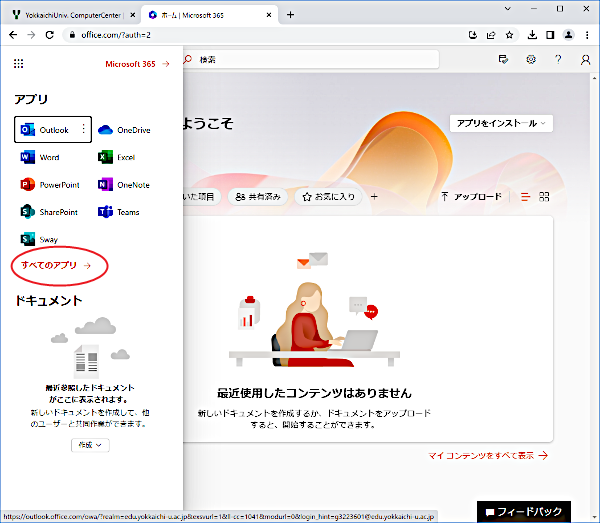Select the 共有済み filter tab

[x=258, y=197]
